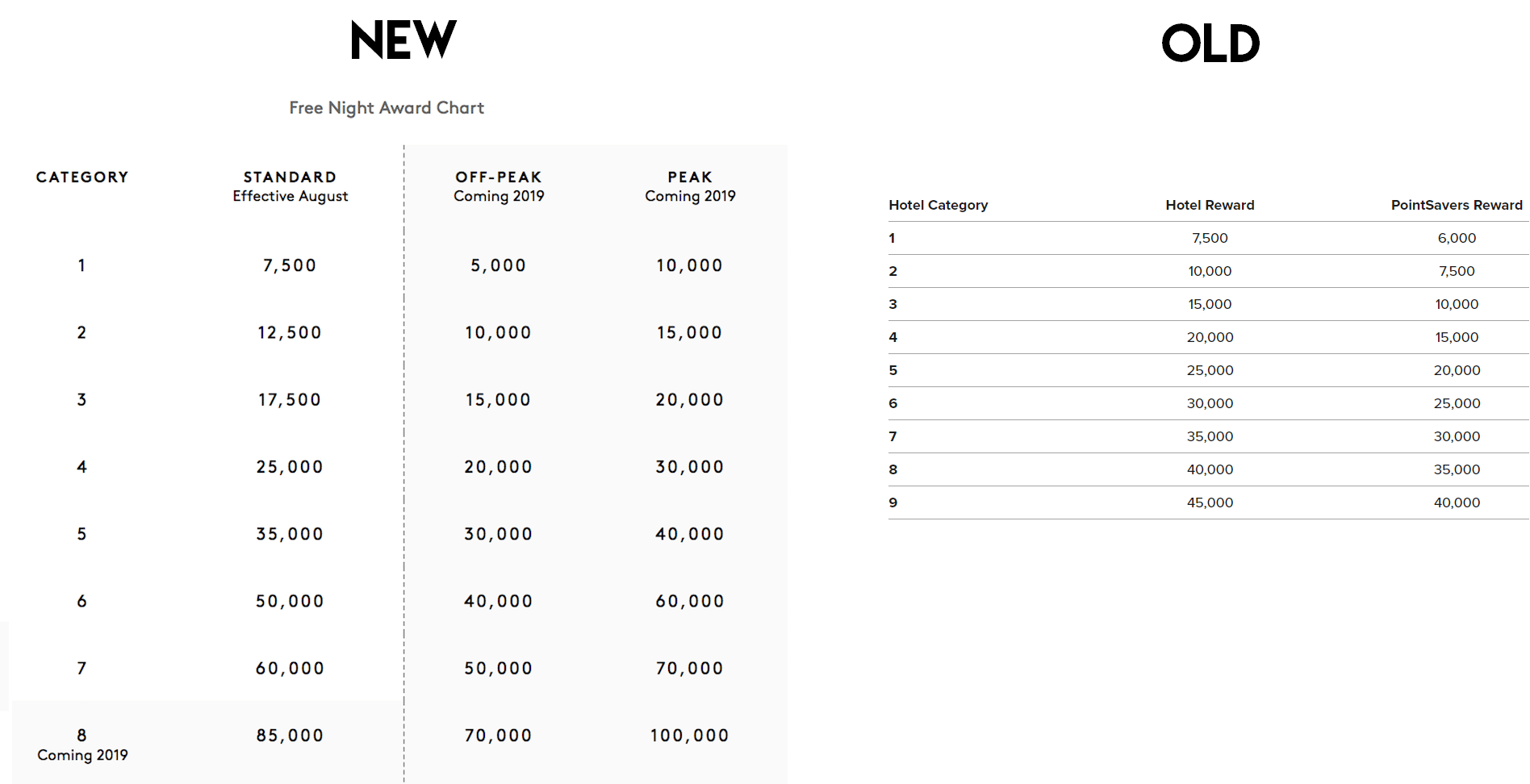Viewport: 1530px width, 784px height.
Task: Click the Hotel Category header
Action: coord(938,205)
